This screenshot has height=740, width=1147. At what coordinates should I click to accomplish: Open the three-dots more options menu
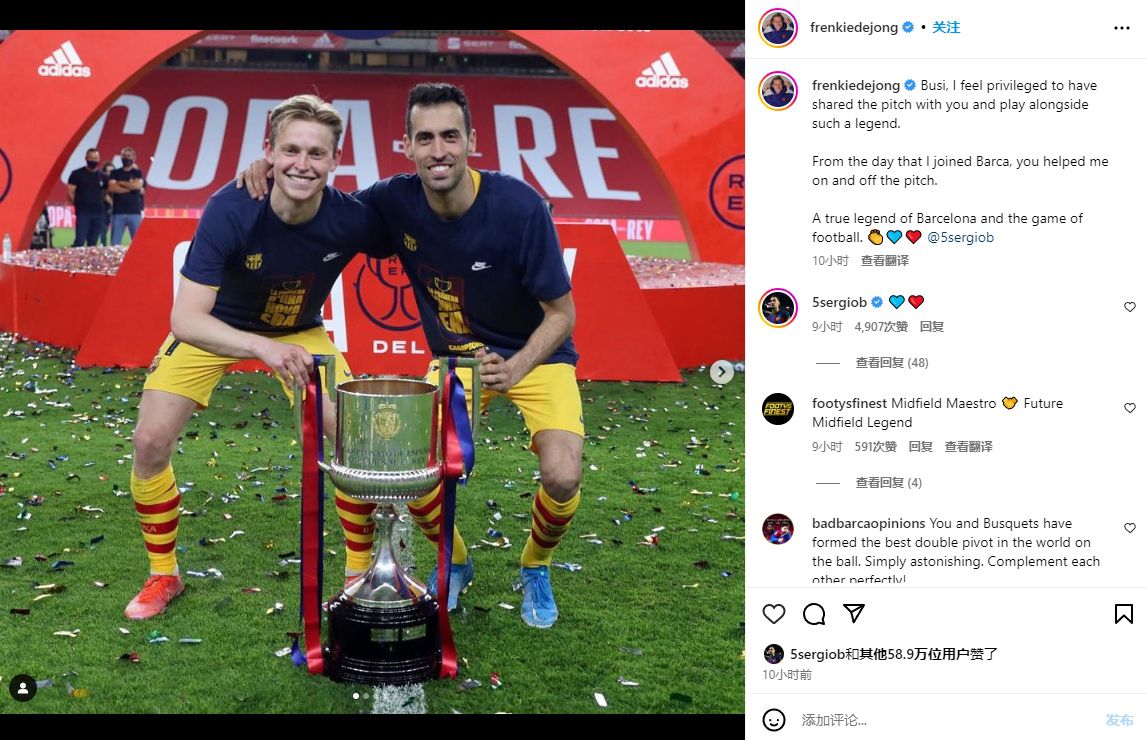coord(1121,28)
